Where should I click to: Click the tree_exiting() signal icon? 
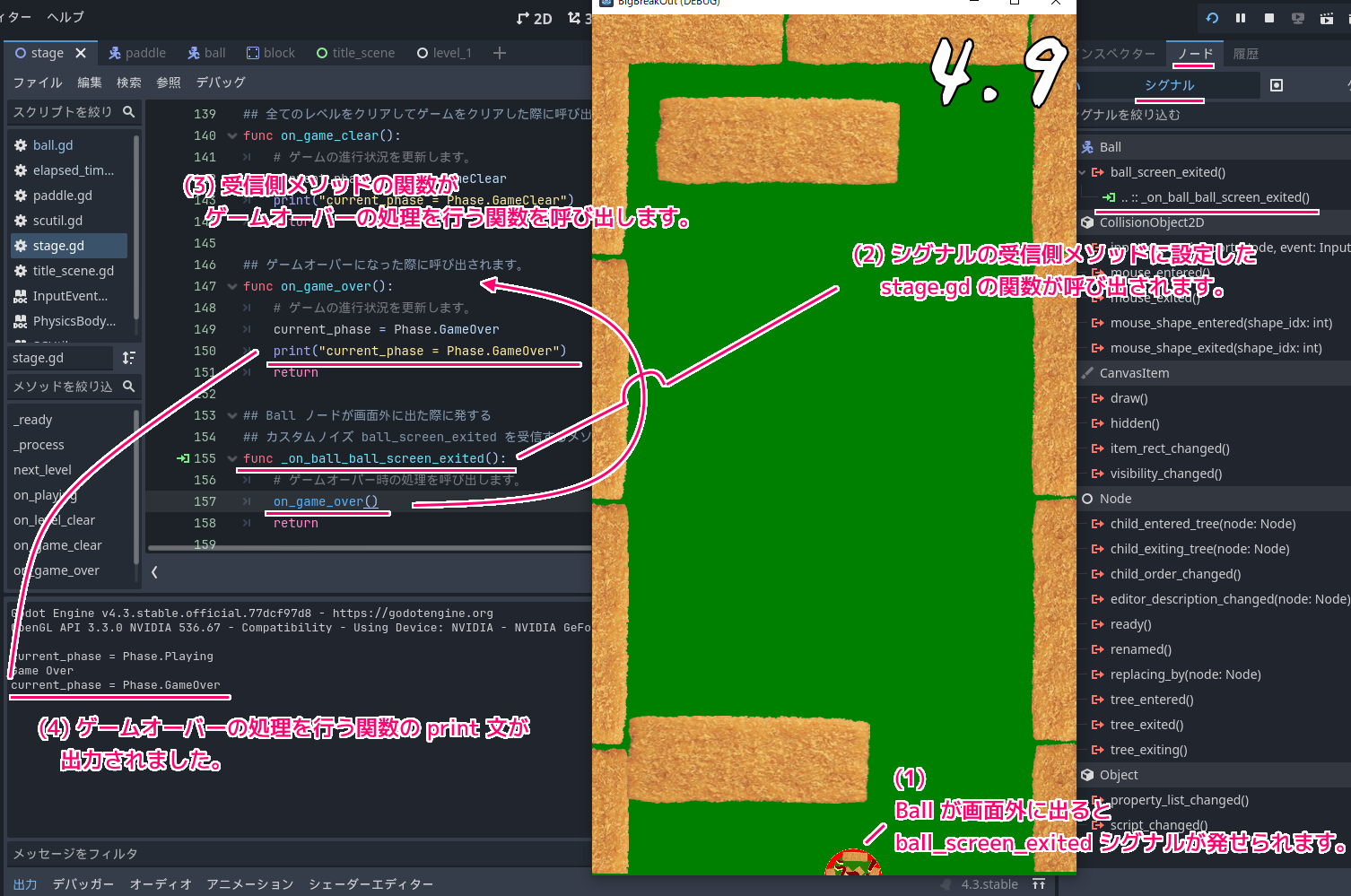click(x=1098, y=750)
